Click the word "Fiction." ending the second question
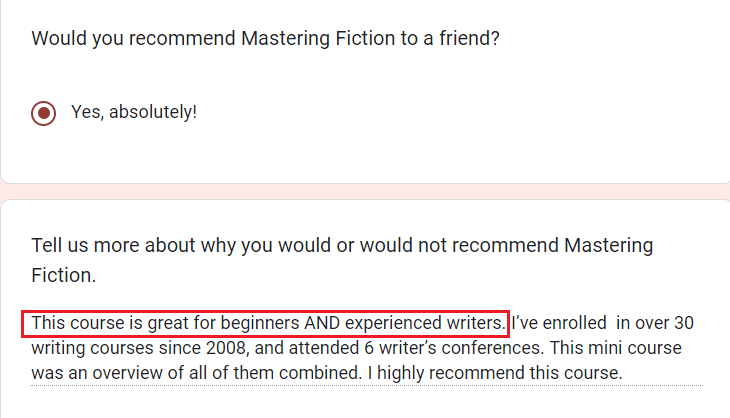Image resolution: width=730 pixels, height=418 pixels. point(63,273)
